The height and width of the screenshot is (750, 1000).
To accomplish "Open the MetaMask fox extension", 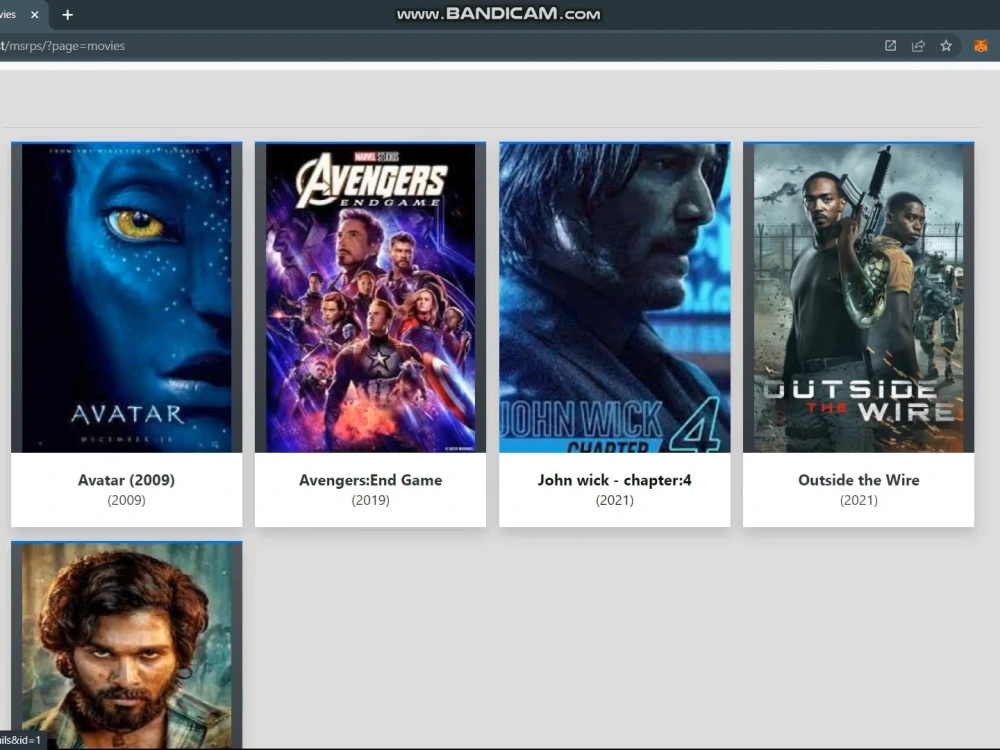I will coord(981,46).
